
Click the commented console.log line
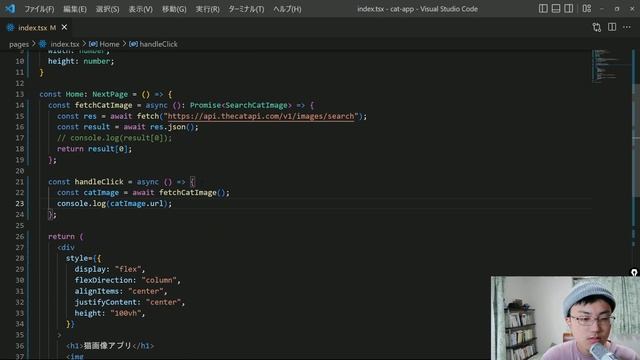click(114, 138)
